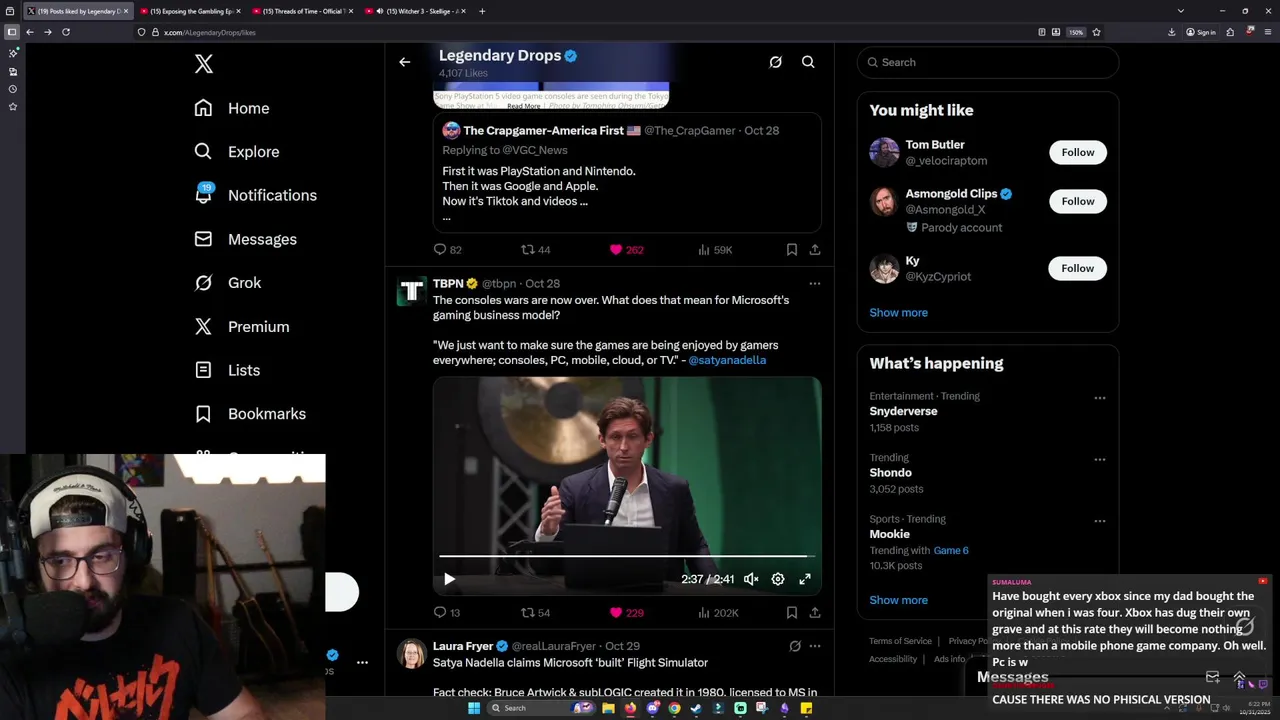Bookmark the TBPN post
This screenshot has width=1280, height=720.
[791, 613]
